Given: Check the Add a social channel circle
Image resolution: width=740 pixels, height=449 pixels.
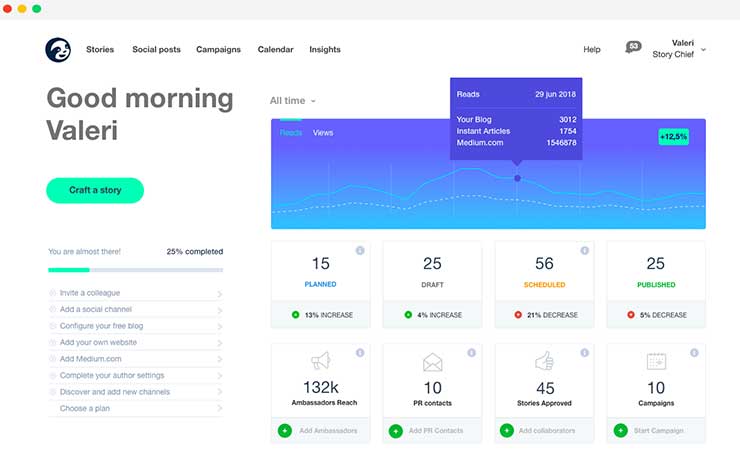Looking at the screenshot, I should click(52, 309).
